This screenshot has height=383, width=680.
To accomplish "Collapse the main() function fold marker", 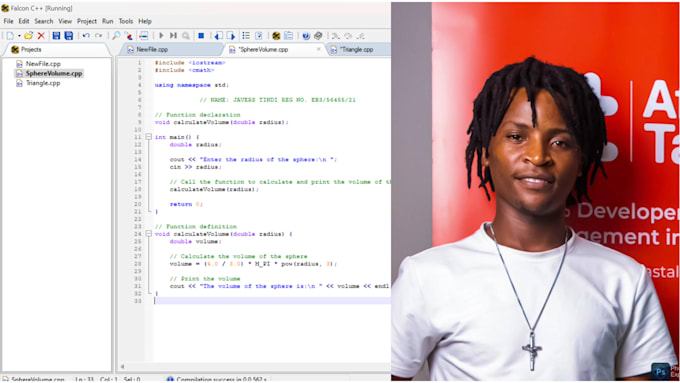I will point(148,137).
